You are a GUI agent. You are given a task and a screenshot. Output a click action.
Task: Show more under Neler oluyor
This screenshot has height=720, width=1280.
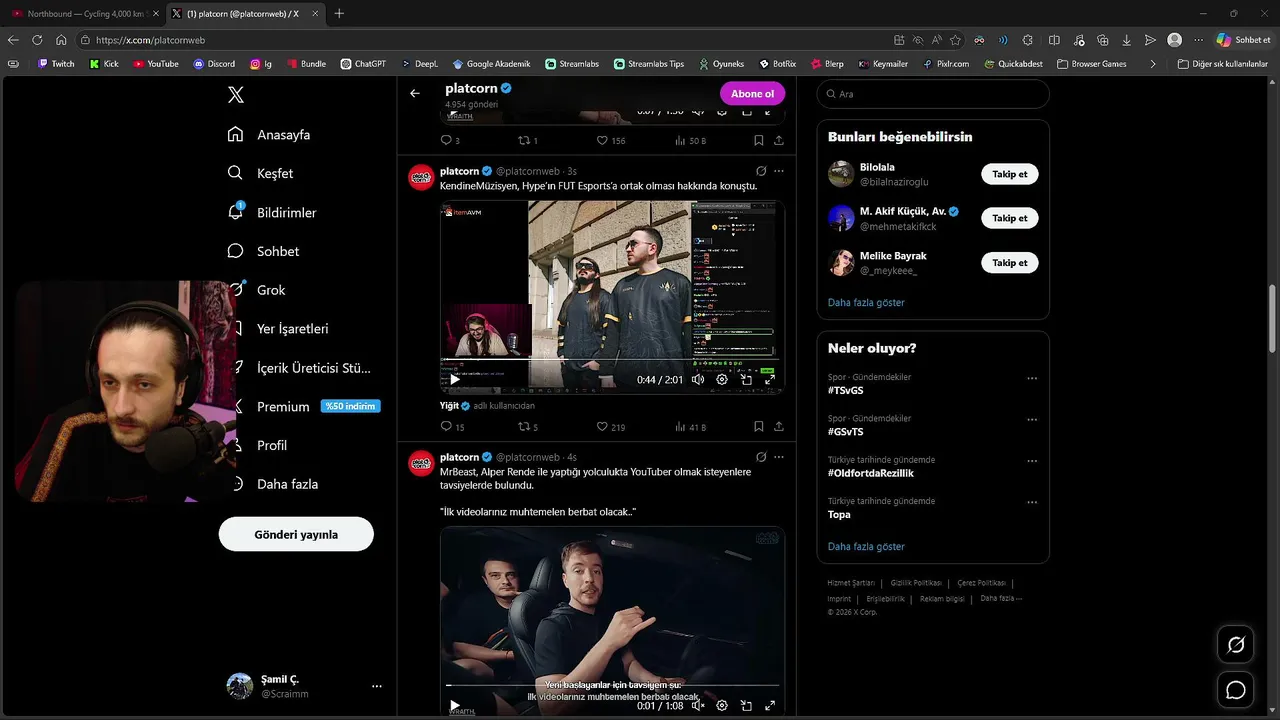[866, 546]
